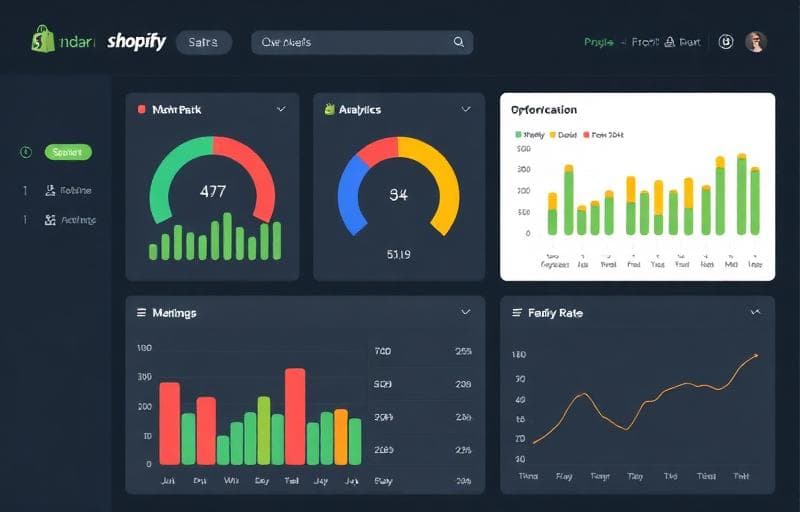Click the hamburger icon beside the Marlings title
800x512 pixels.
pos(141,313)
